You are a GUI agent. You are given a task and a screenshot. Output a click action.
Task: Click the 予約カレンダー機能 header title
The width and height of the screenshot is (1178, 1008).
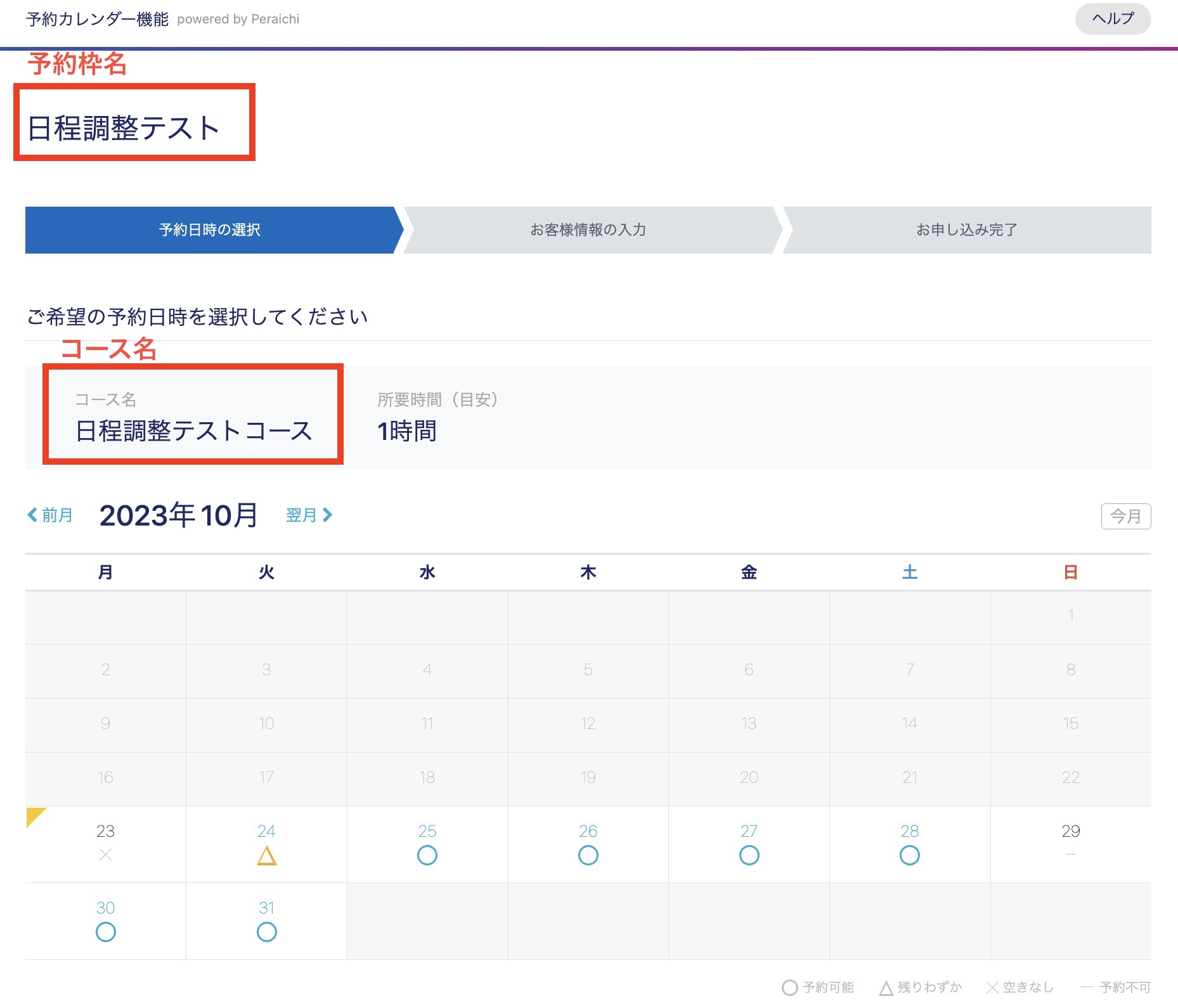[x=98, y=19]
